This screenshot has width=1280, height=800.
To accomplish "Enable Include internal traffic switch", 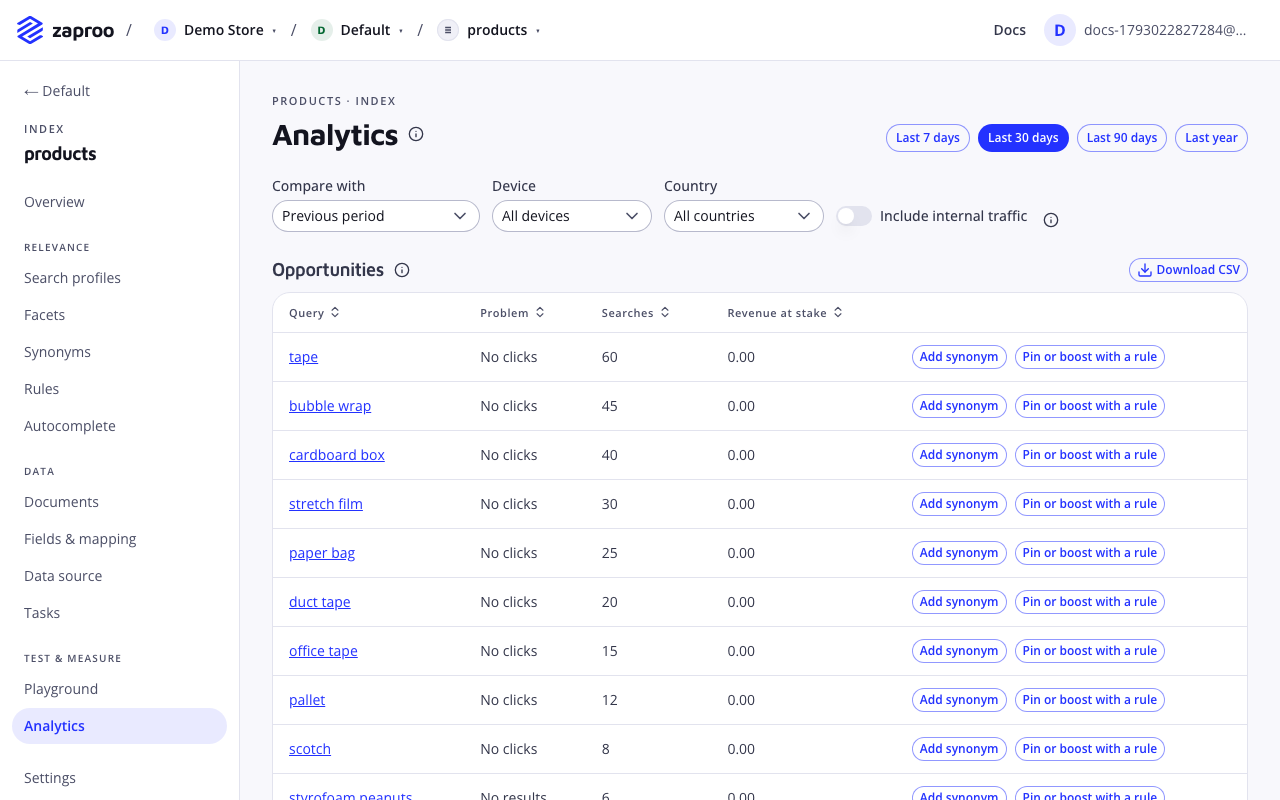I will pyautogui.click(x=854, y=216).
